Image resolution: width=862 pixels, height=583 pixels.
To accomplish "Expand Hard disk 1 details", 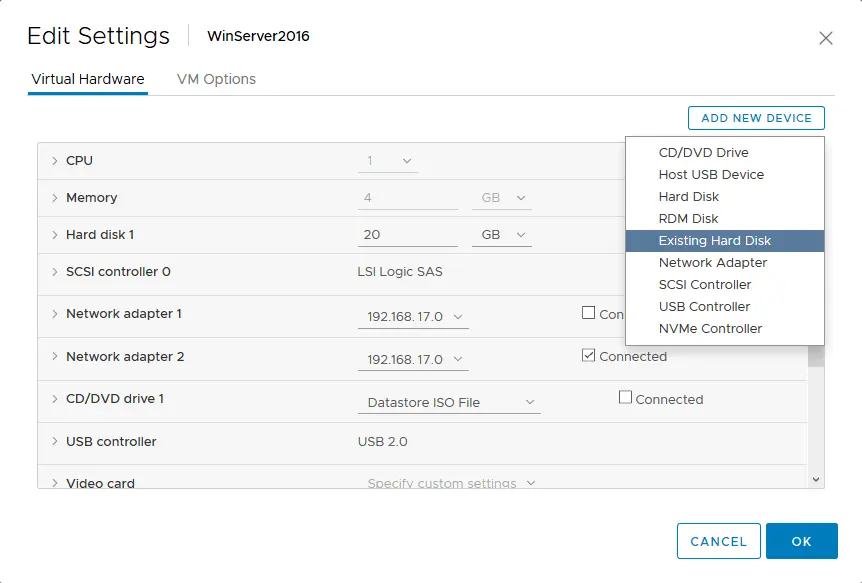I will pyautogui.click(x=54, y=235).
